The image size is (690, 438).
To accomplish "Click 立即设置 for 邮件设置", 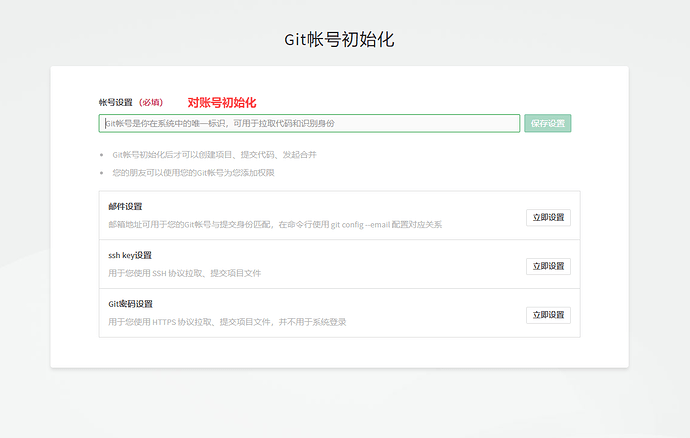I will (548, 217).
